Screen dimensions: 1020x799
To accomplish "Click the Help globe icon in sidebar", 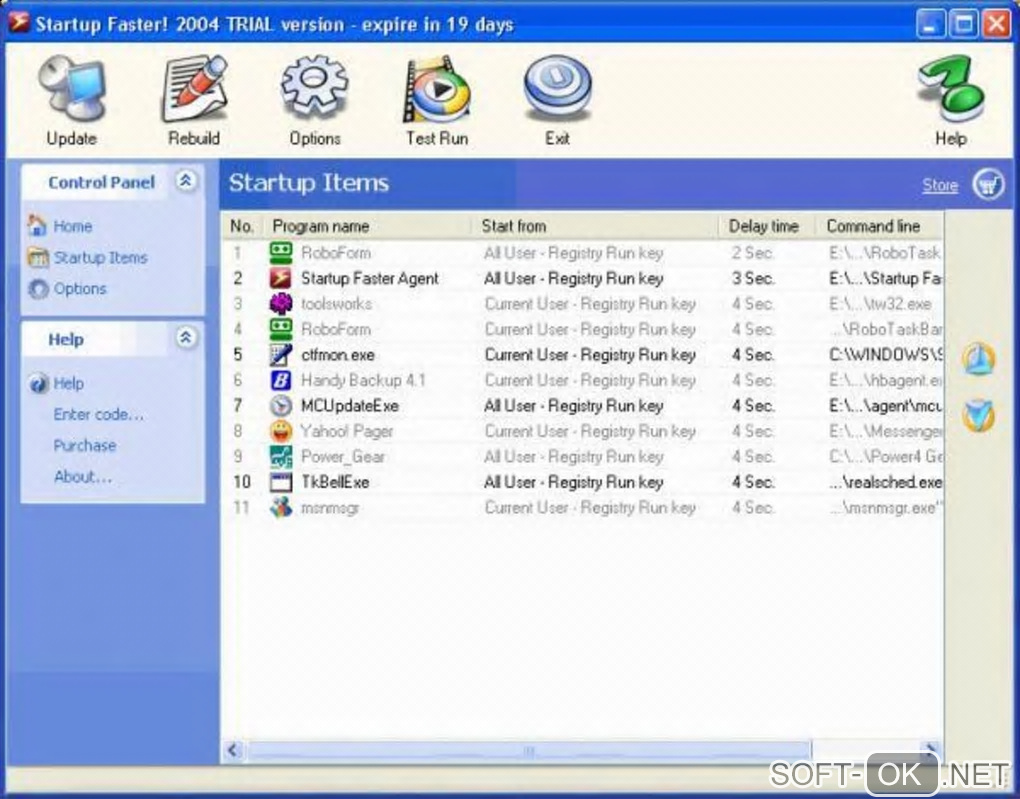I will pos(38,383).
